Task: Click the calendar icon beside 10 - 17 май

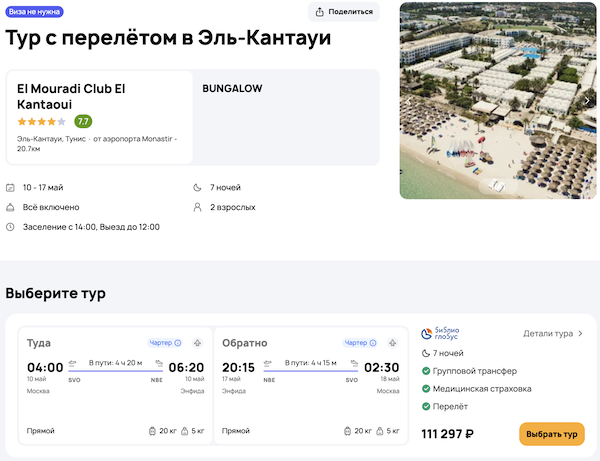Action: click(x=10, y=187)
